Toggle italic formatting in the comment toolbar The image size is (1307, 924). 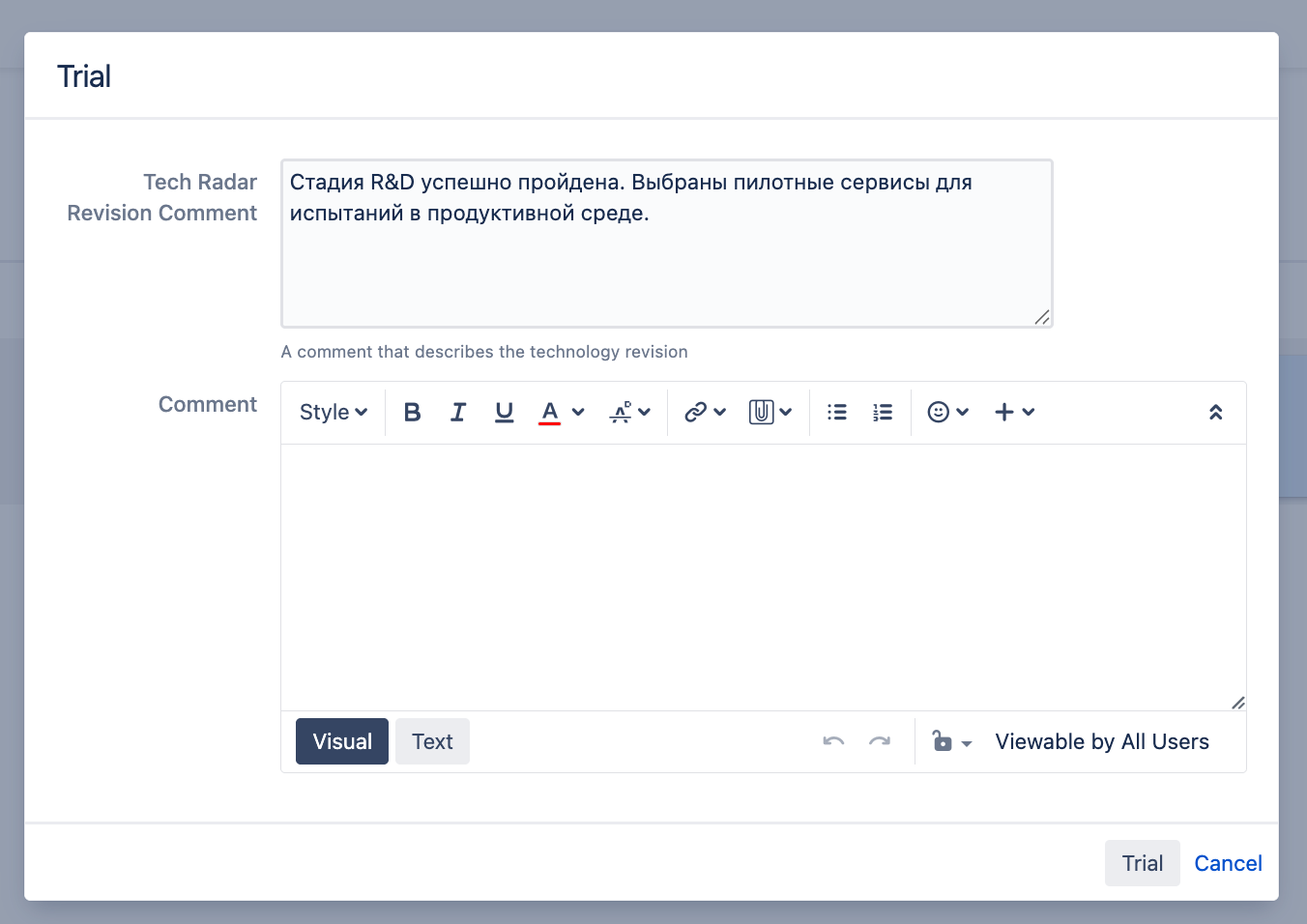[x=458, y=413]
